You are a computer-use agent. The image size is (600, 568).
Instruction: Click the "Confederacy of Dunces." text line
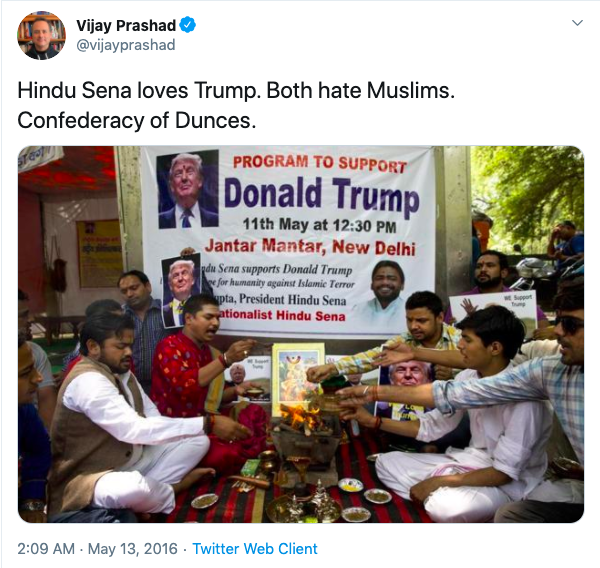[137, 121]
